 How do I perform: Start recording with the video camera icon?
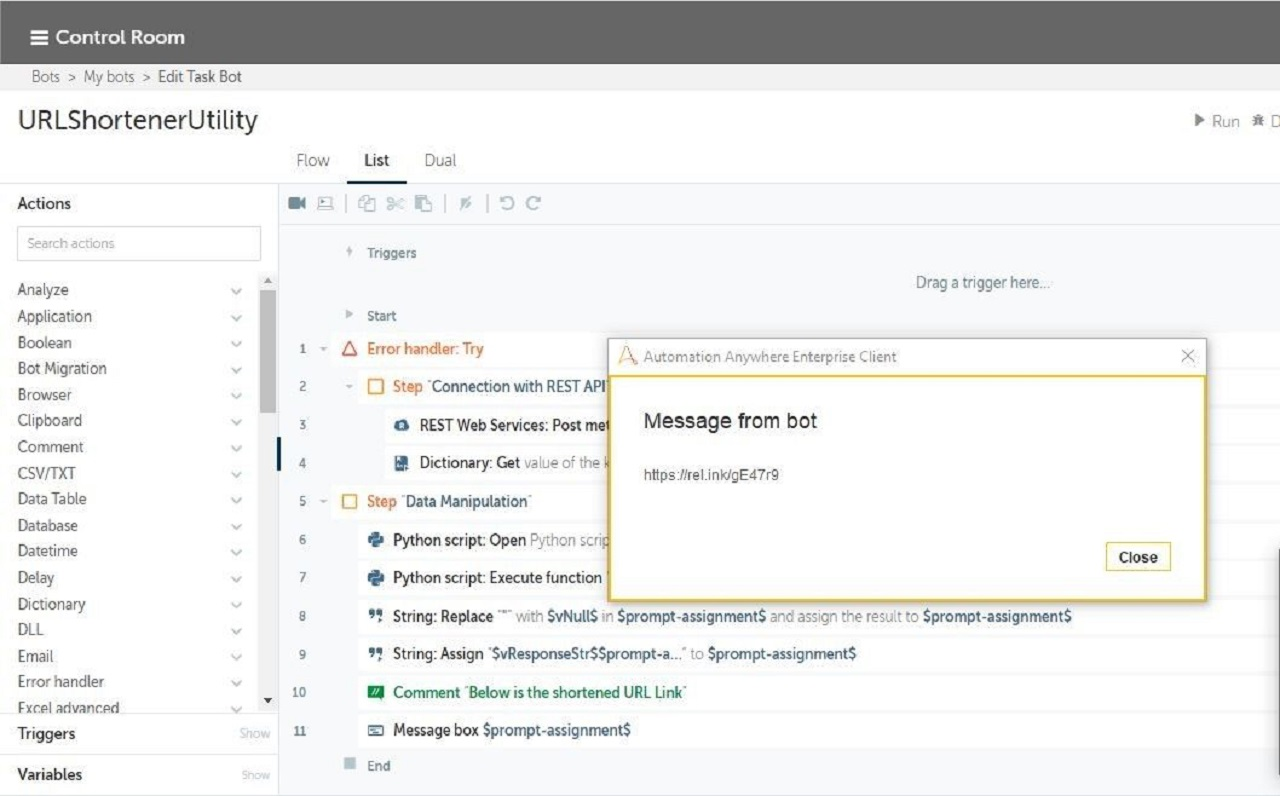tap(297, 203)
